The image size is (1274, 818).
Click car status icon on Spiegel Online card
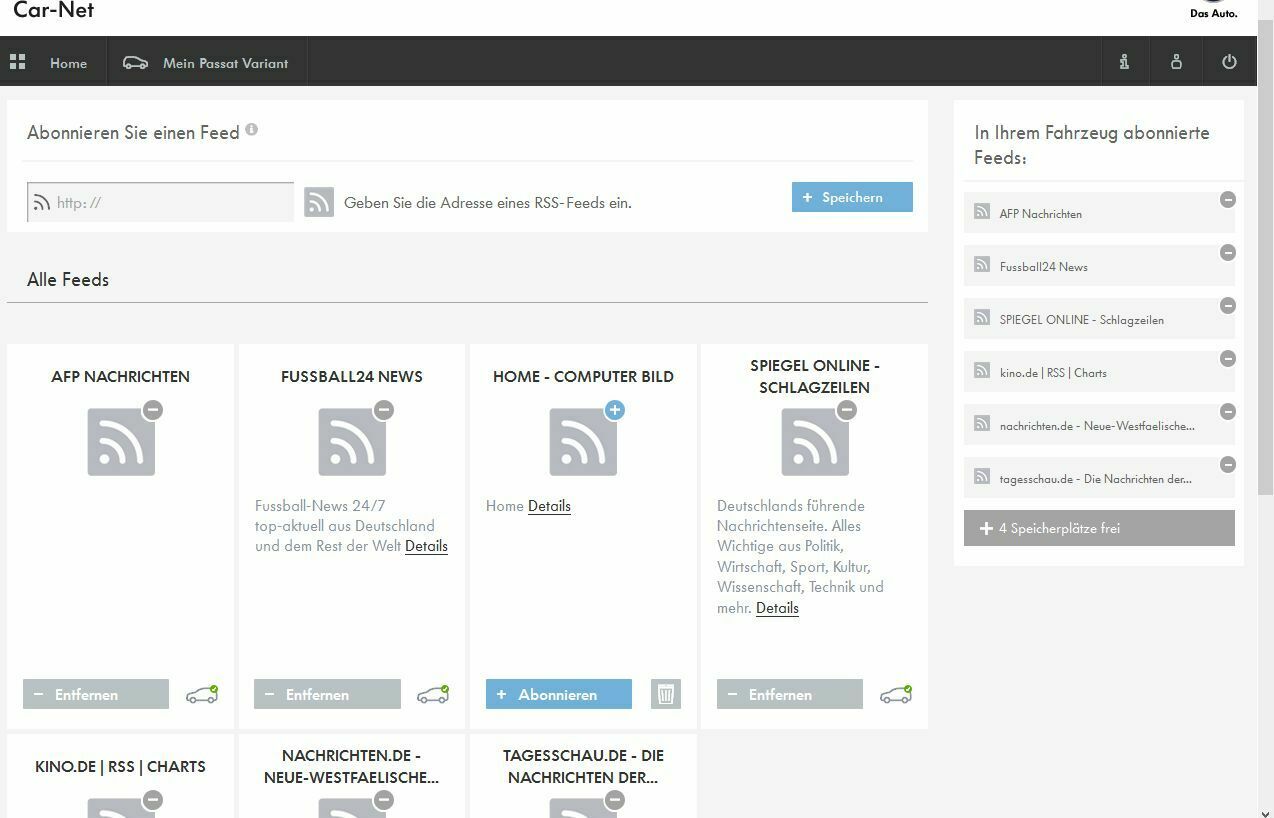896,694
